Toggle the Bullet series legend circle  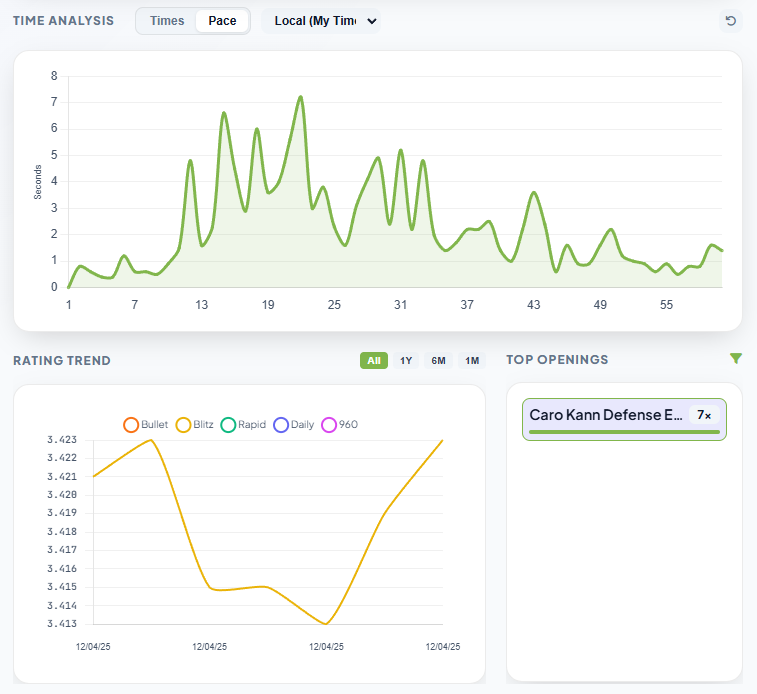[131, 425]
